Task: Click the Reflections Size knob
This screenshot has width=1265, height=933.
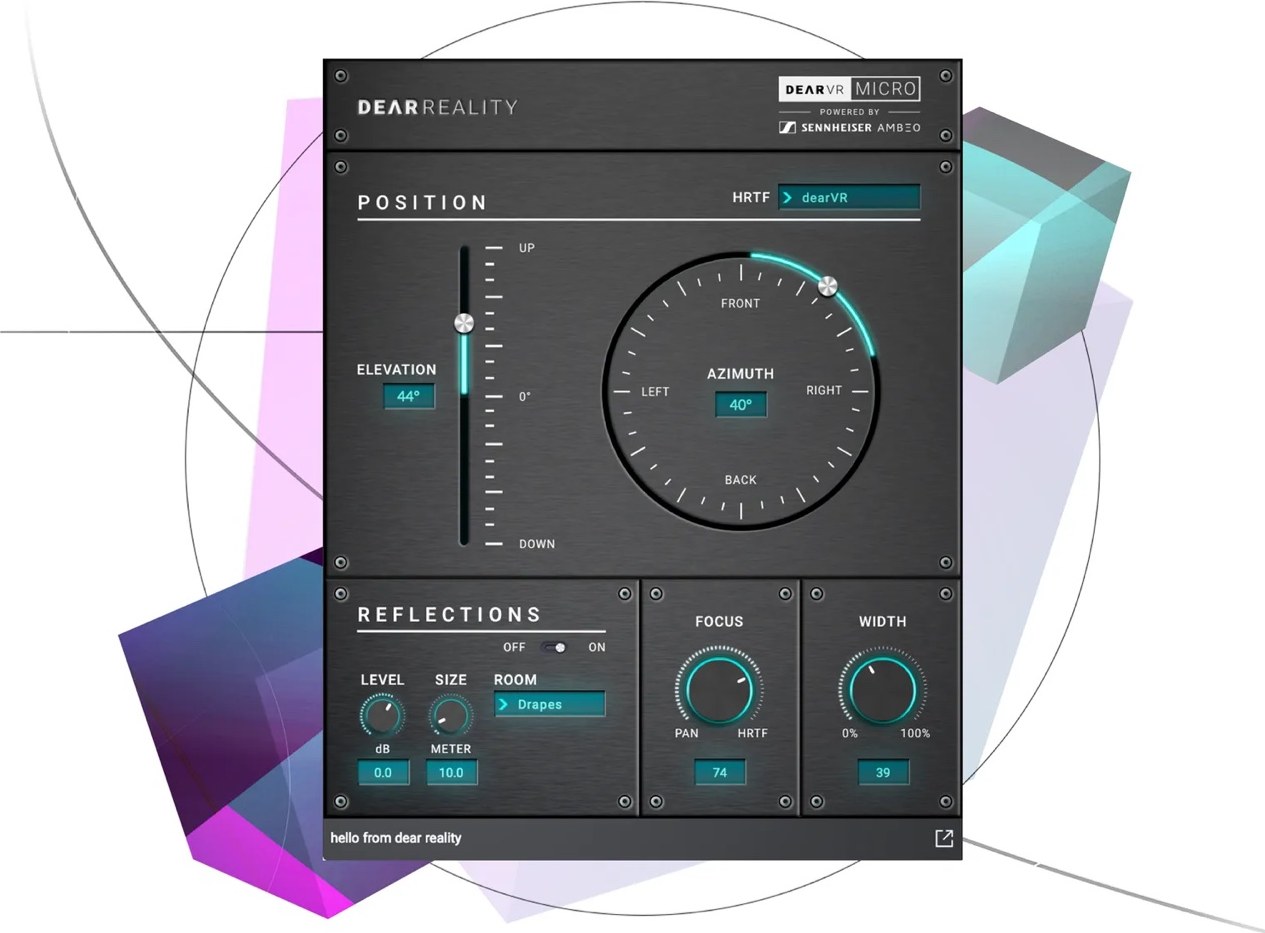Action: coord(450,715)
